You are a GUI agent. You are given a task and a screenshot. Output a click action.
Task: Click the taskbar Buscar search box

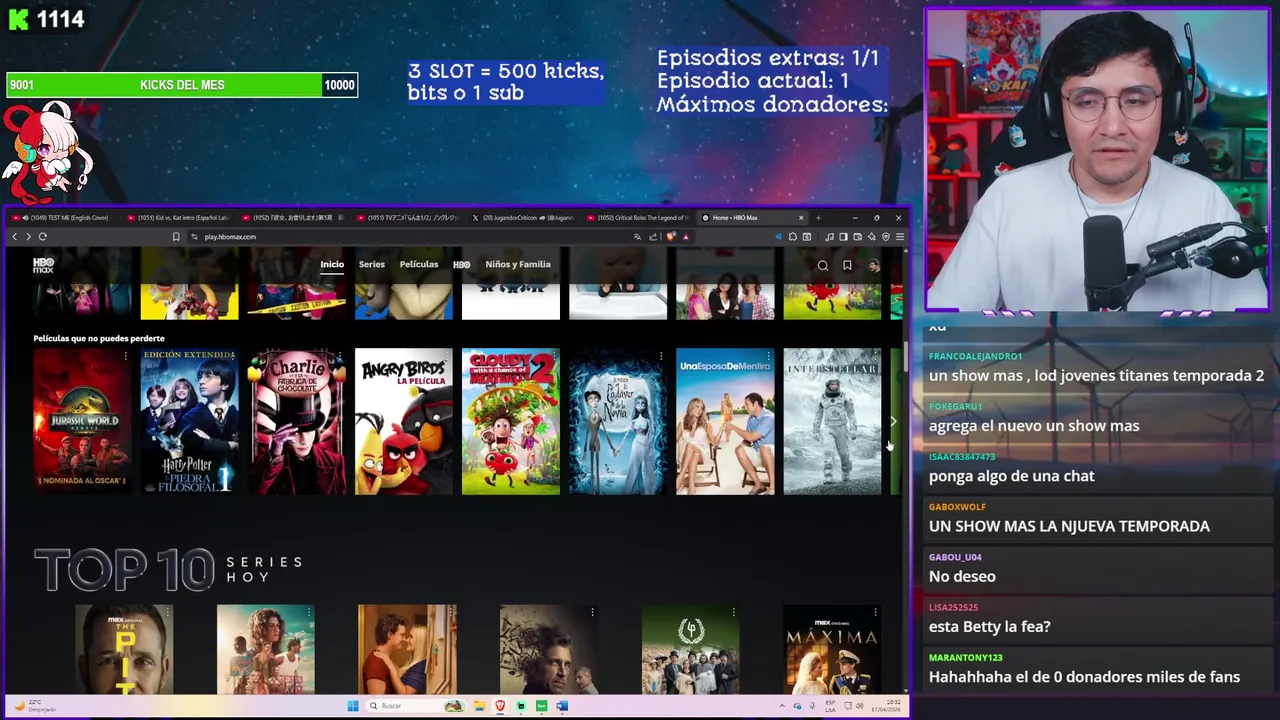414,706
